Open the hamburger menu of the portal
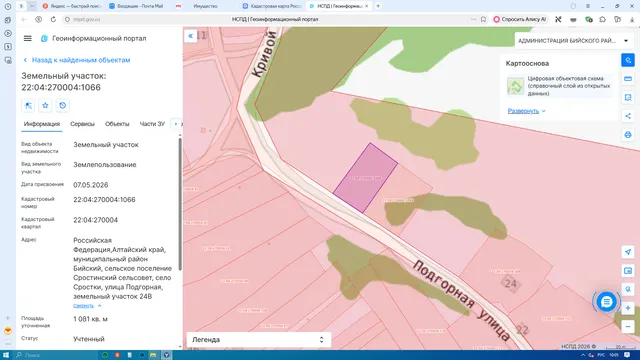 click(27, 38)
